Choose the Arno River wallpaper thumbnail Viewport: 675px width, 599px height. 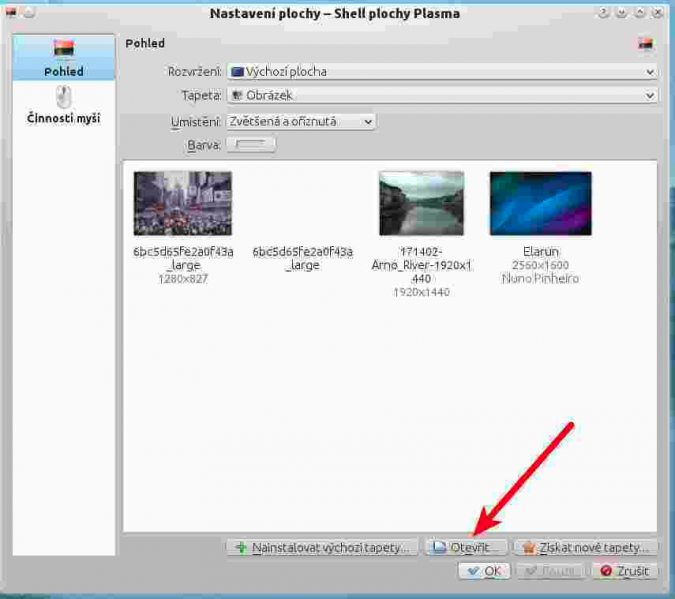[x=421, y=203]
